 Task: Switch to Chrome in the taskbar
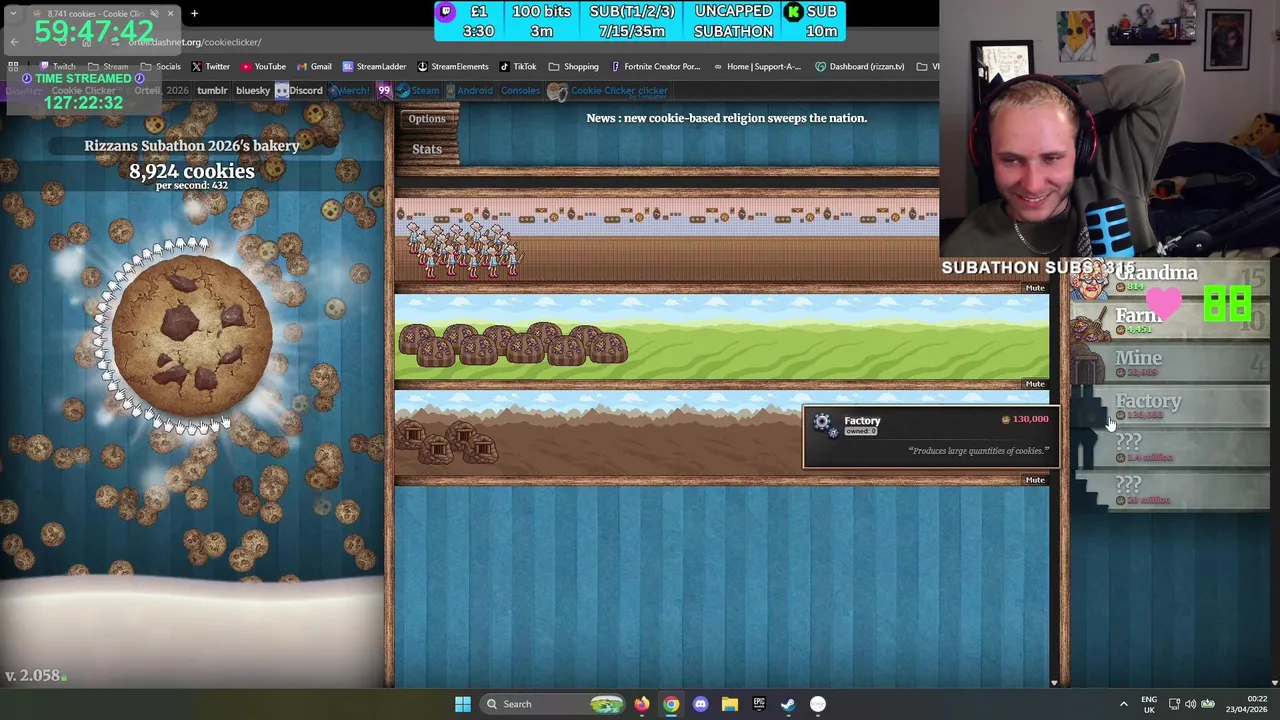click(671, 704)
